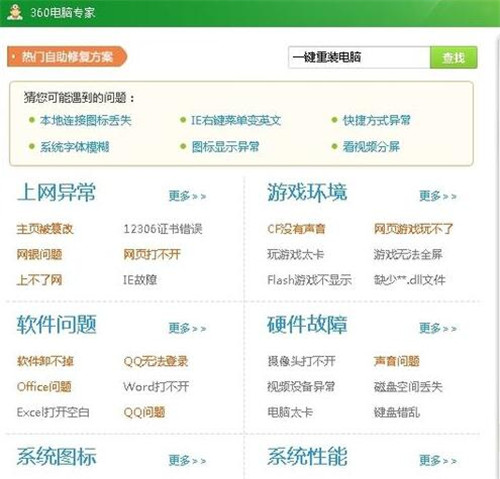Image resolution: width=500 pixels, height=479 pixels.
Task: Click the IE故障 fix link
Action: [x=140, y=280]
